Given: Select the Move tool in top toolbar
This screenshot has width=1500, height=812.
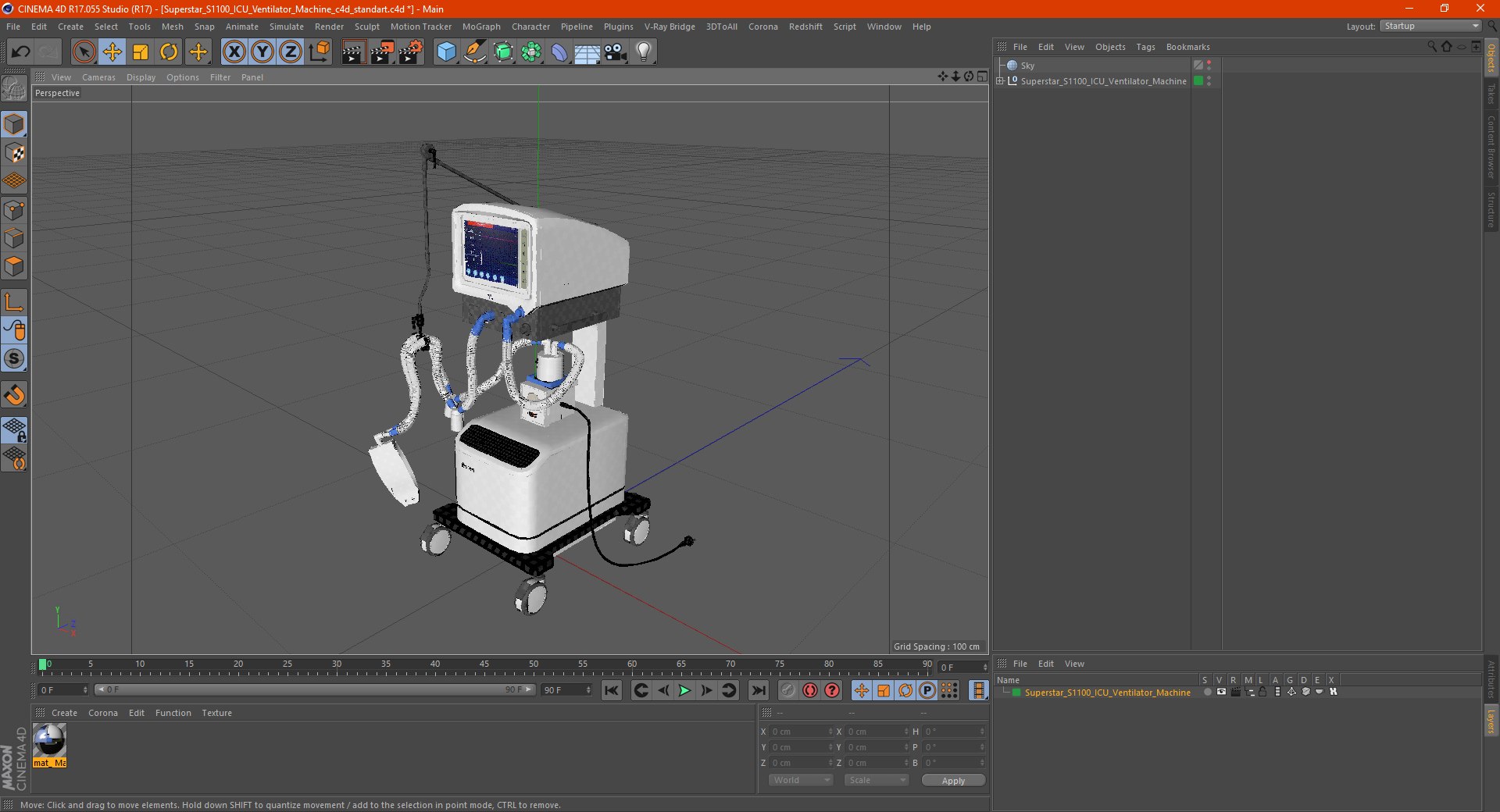Looking at the screenshot, I should pos(112,52).
